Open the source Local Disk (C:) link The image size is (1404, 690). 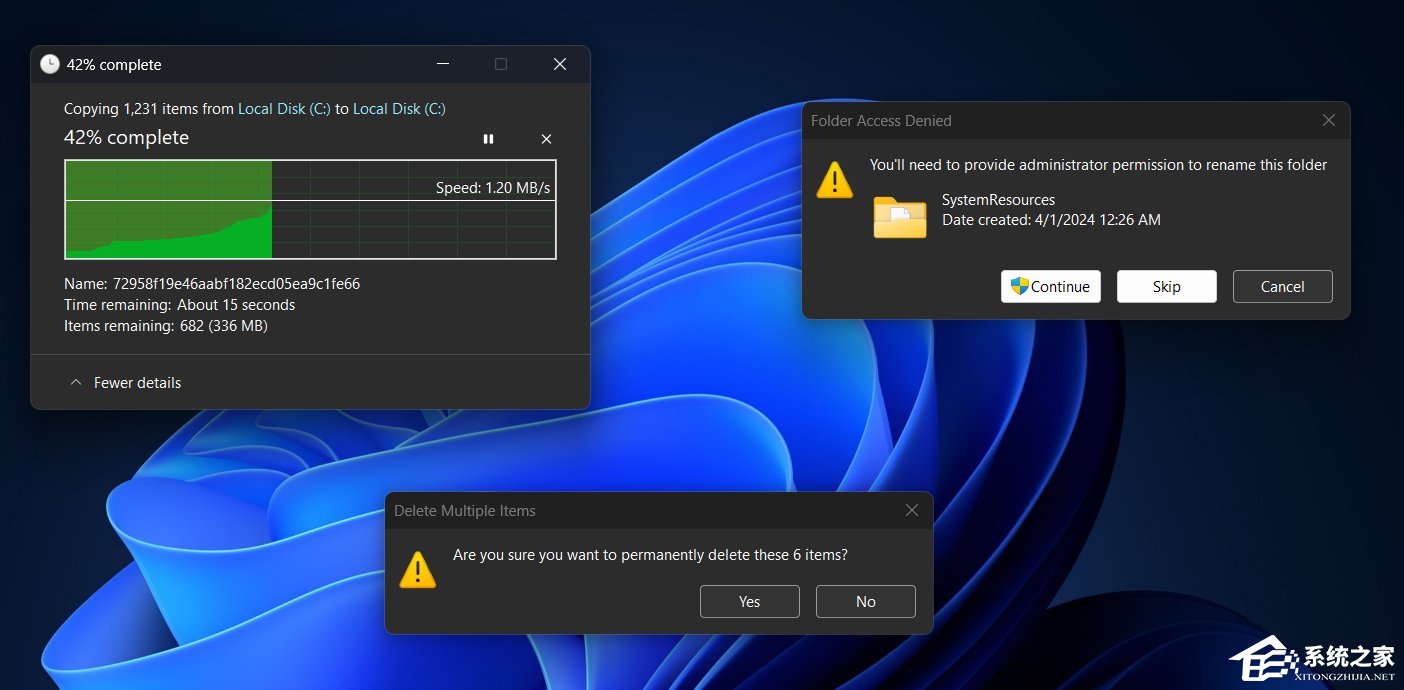(284, 109)
